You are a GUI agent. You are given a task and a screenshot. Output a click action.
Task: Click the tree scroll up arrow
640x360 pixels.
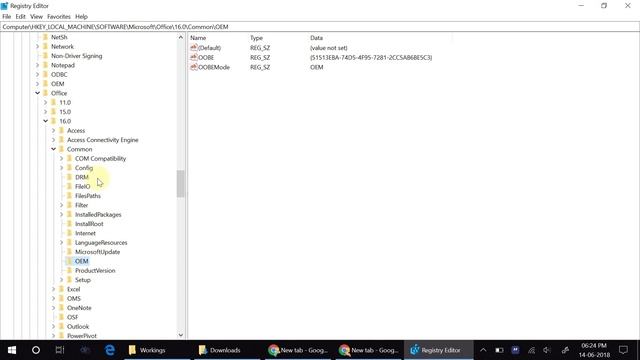[x=180, y=37]
